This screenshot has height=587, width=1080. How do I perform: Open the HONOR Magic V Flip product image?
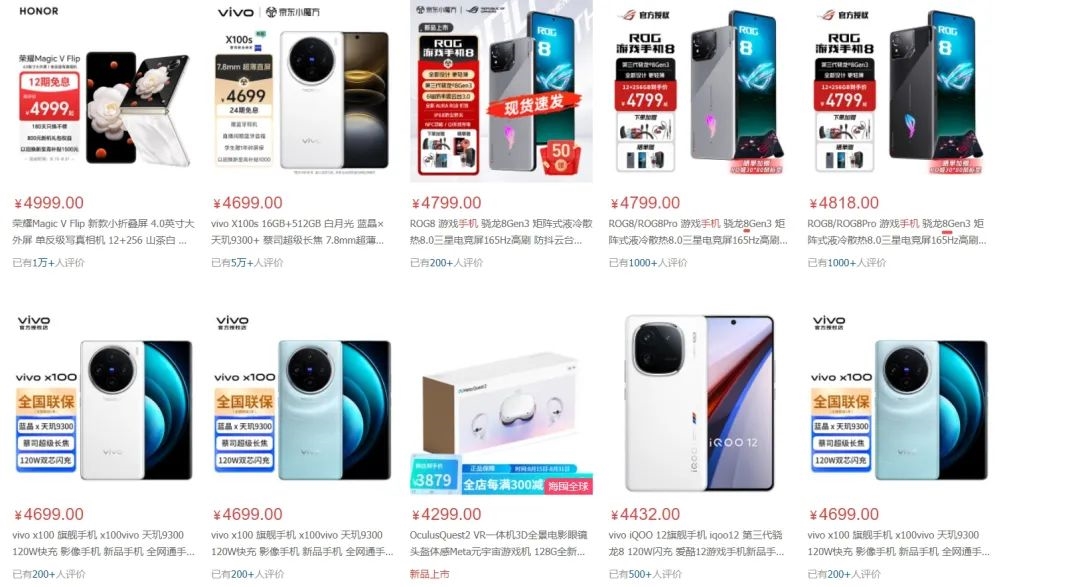[x=103, y=92]
